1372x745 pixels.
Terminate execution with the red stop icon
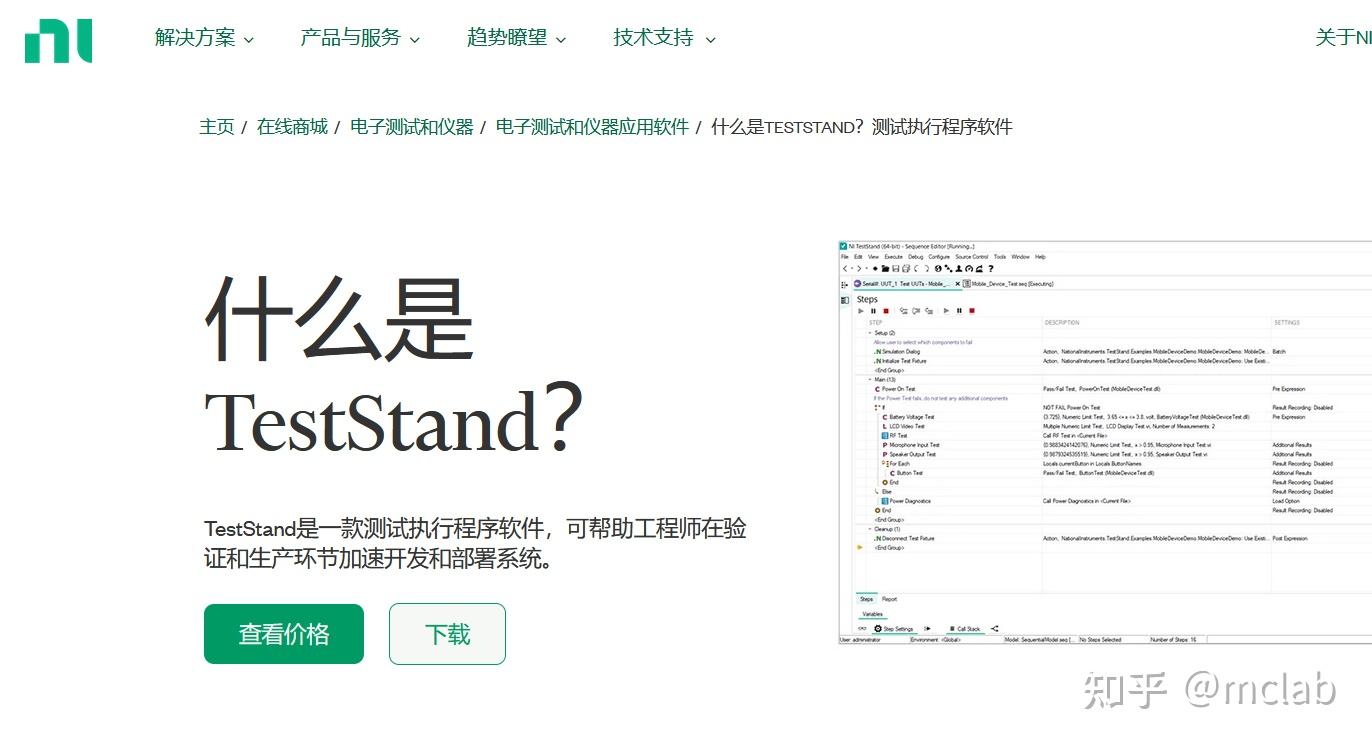(x=886, y=311)
